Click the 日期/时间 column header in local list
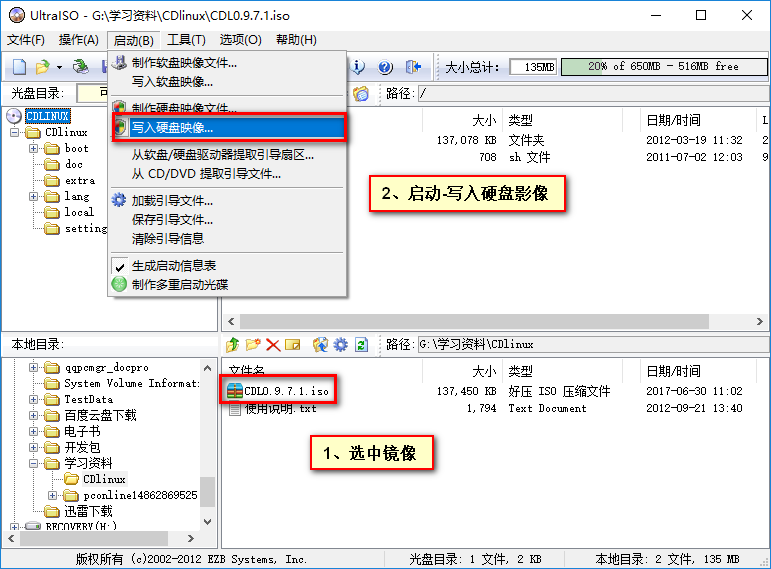771x569 pixels. (x=698, y=371)
